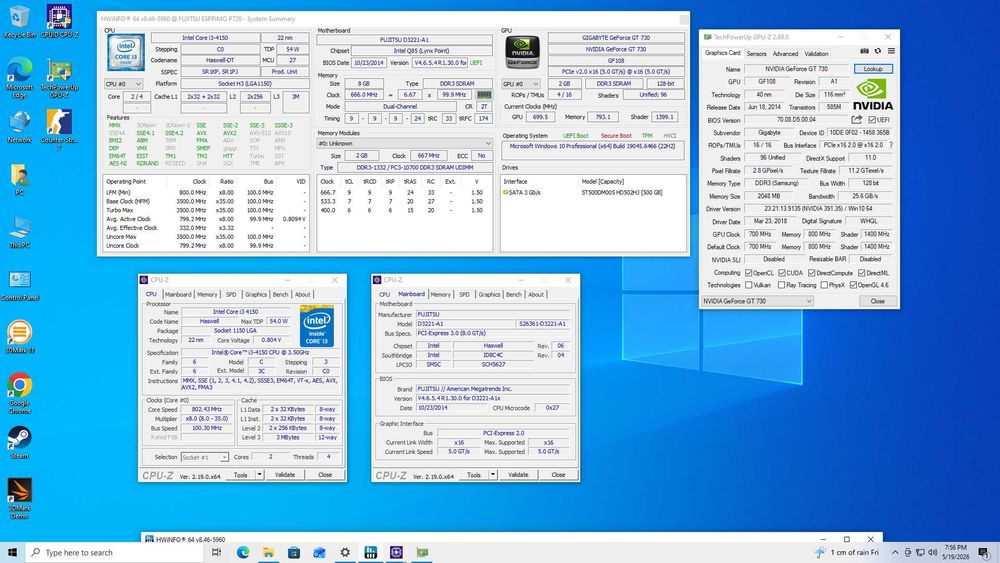Toggle the UEFI checkbox in GPU-Z
The image size is (1000, 563).
click(872, 120)
